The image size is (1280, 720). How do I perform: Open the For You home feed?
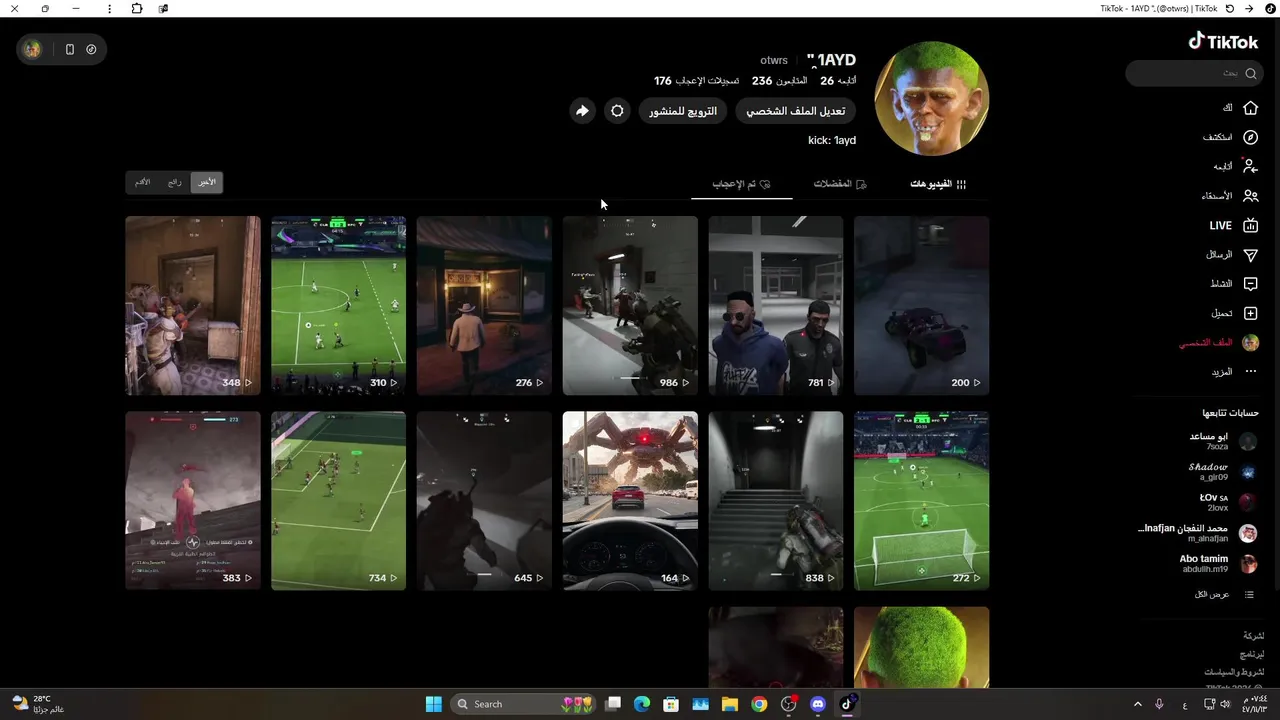click(1240, 108)
